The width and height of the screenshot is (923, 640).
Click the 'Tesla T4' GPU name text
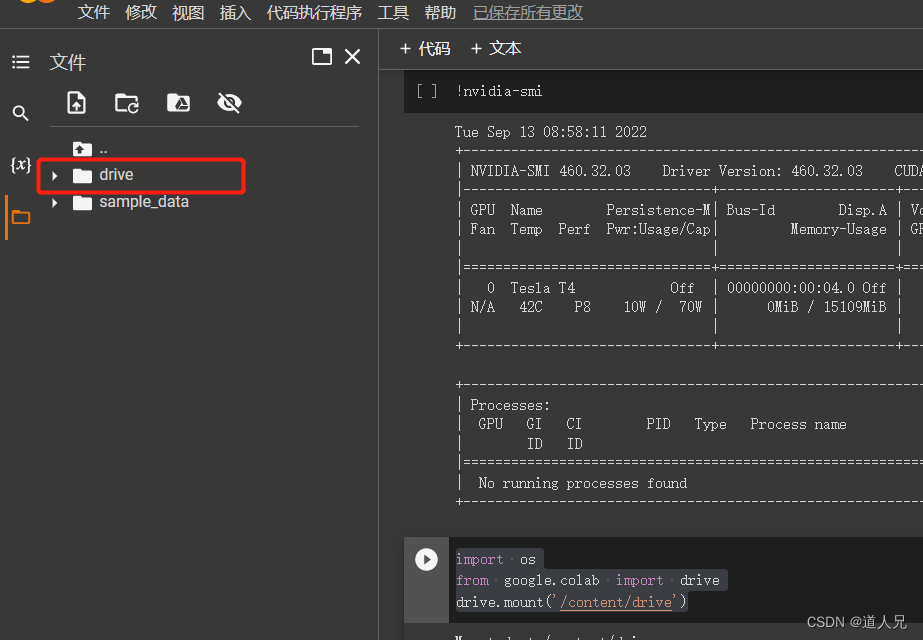[543, 288]
